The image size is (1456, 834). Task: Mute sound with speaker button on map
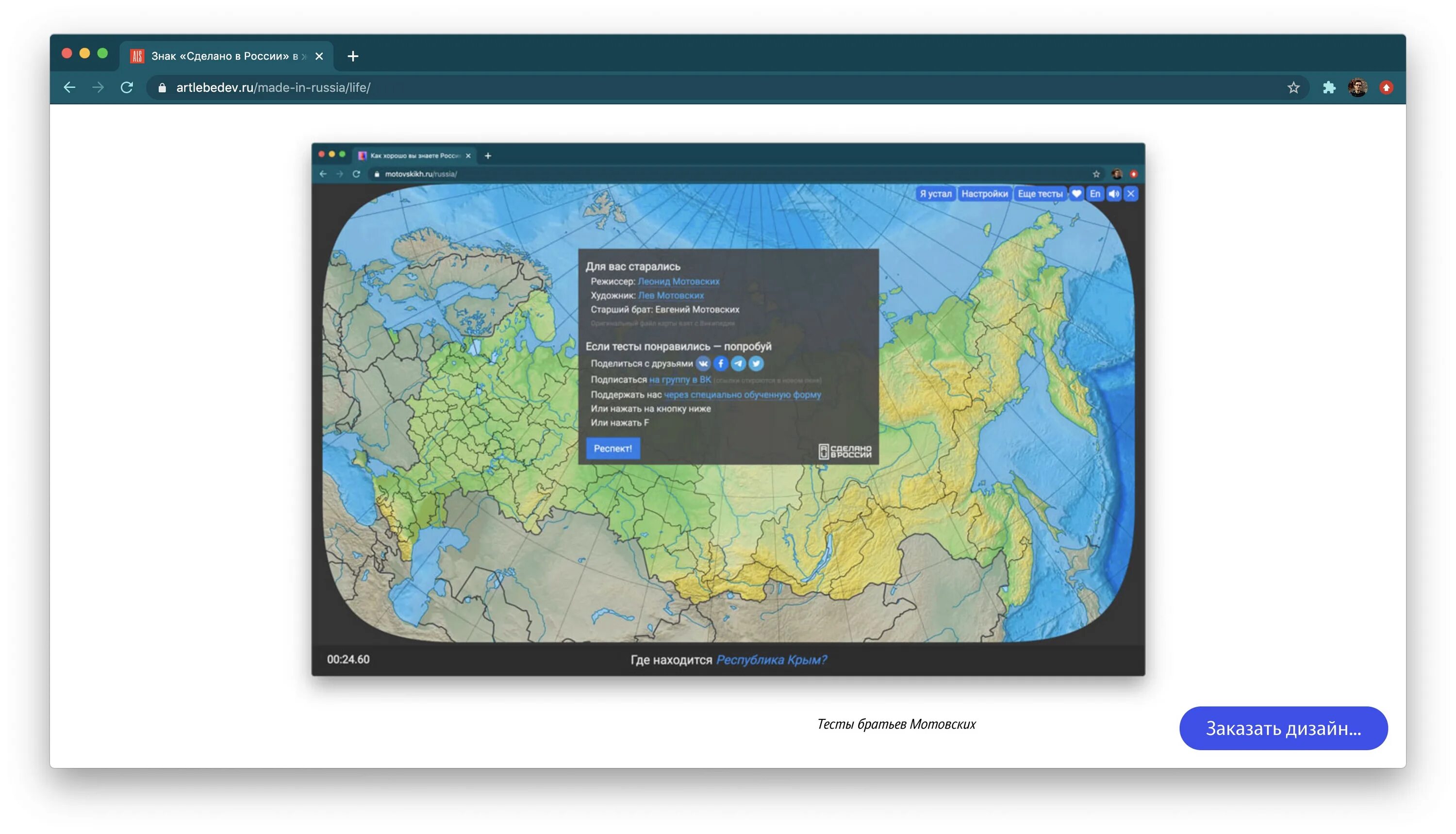coord(1113,194)
